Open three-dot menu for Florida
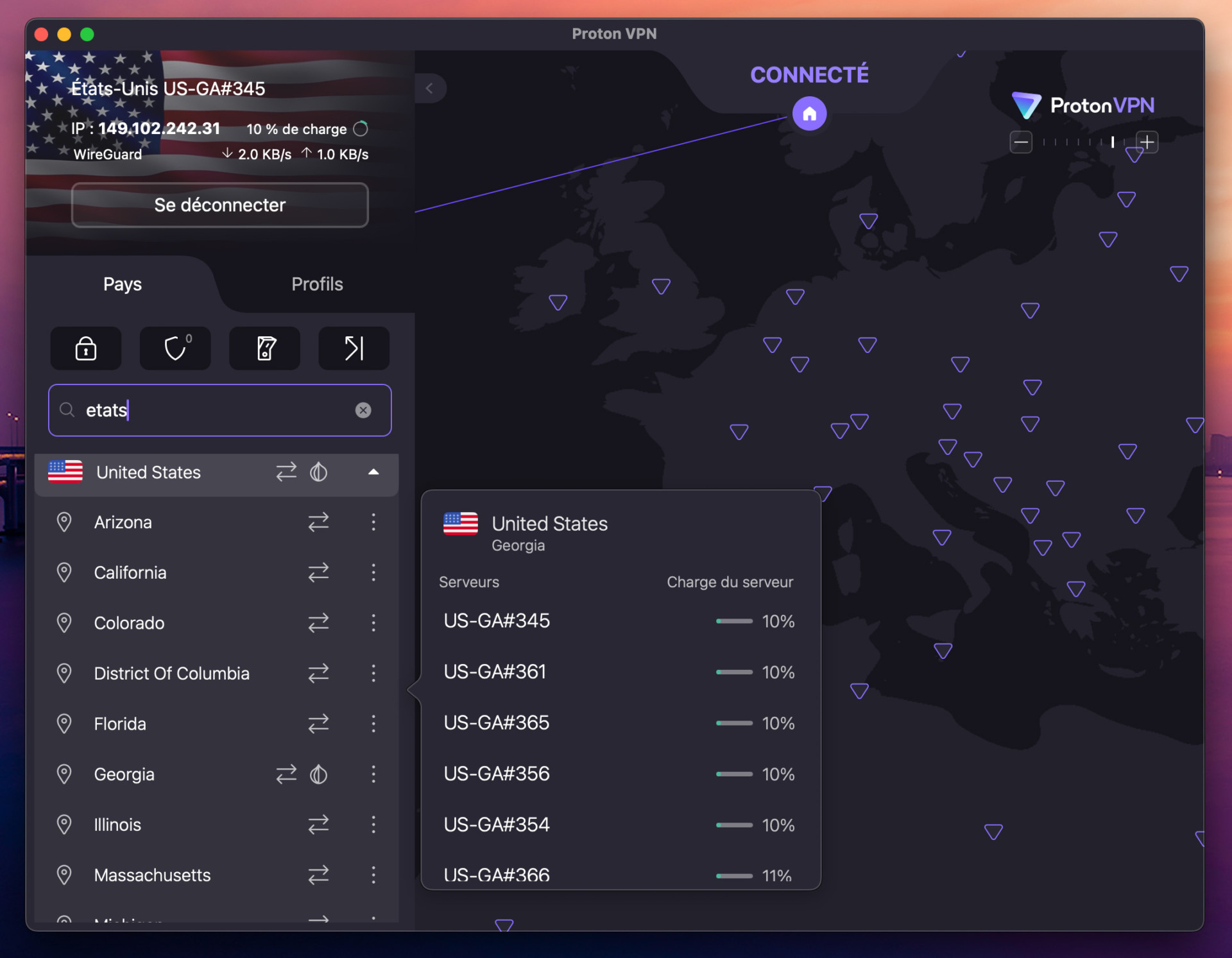This screenshot has width=1232, height=958. click(373, 724)
